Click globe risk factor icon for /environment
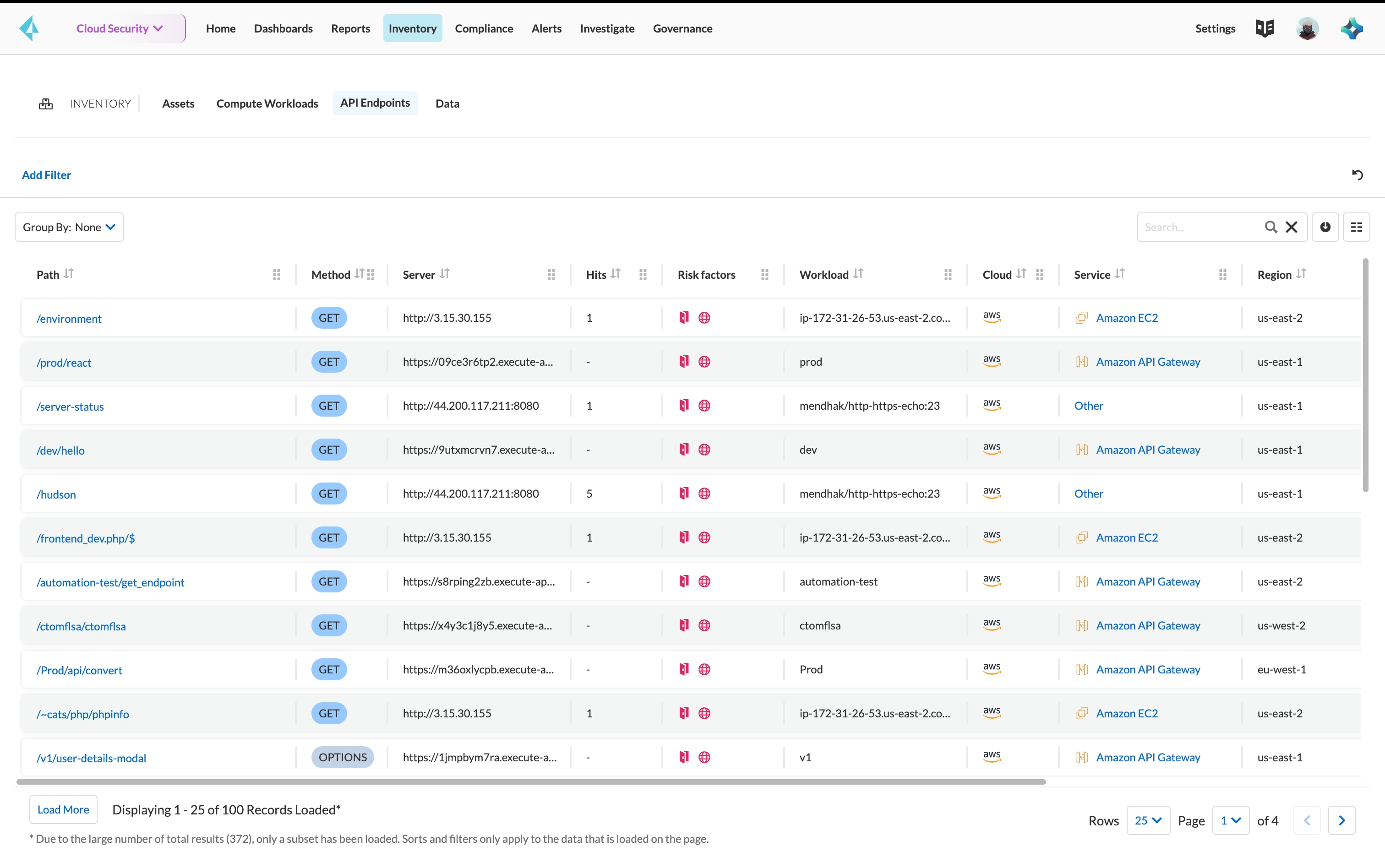This screenshot has height=868, width=1385. tap(704, 318)
